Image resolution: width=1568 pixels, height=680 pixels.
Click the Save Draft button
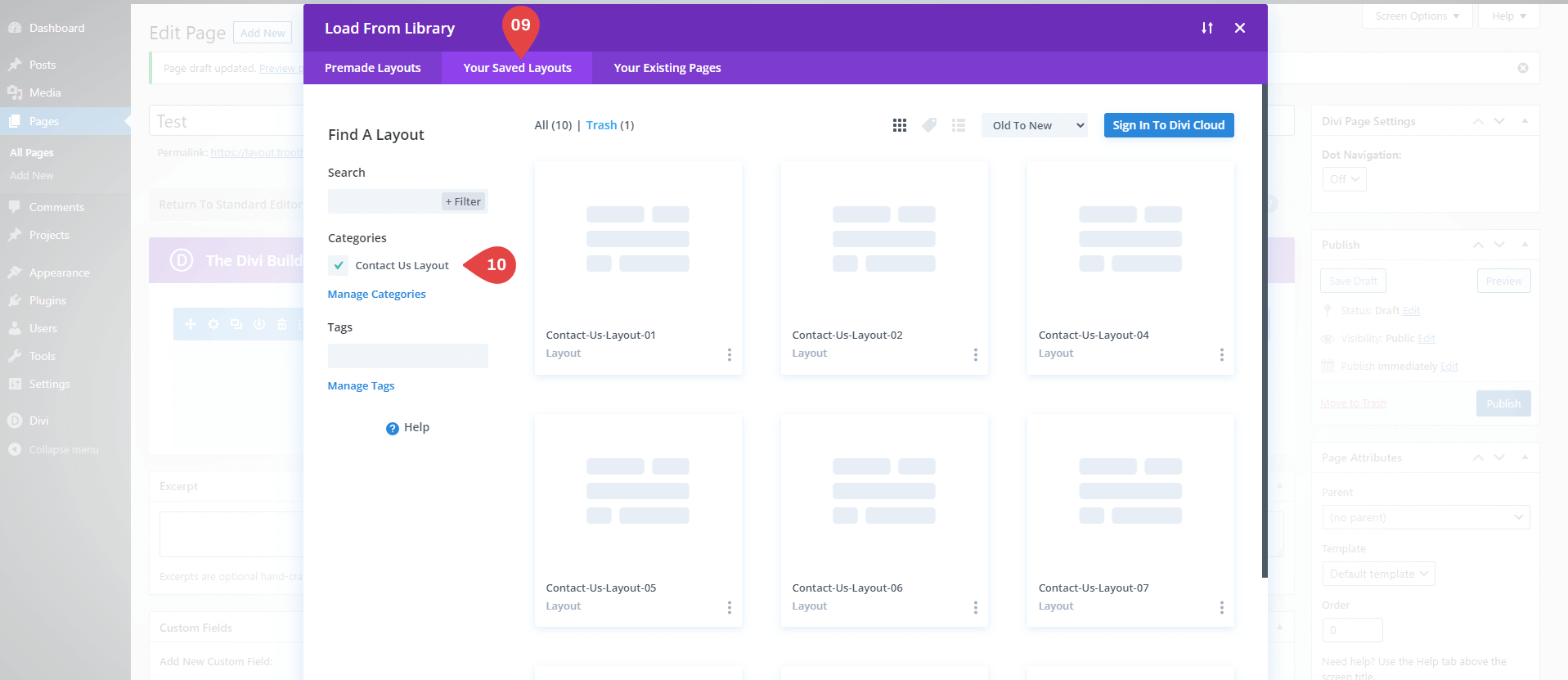click(1353, 281)
